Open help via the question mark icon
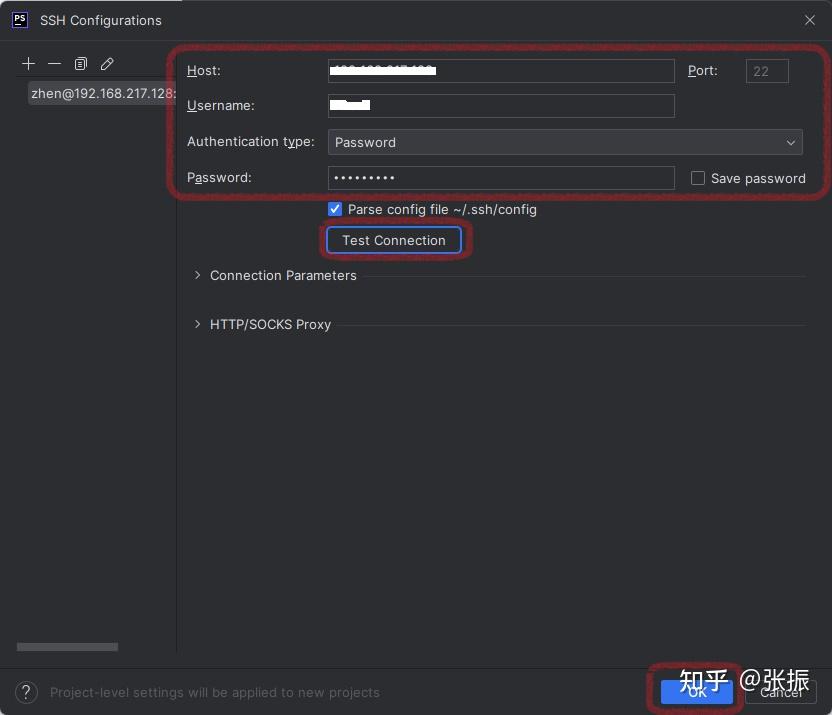Screen dimensions: 832x715 [x=26, y=692]
